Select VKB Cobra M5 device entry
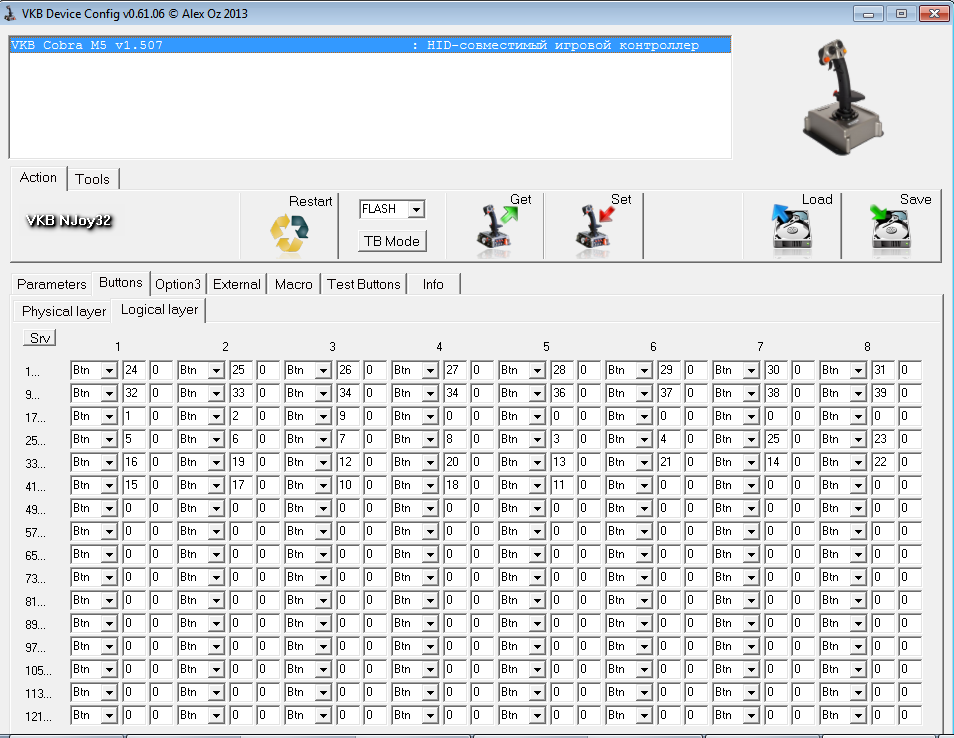The image size is (954, 738). [x=370, y=45]
